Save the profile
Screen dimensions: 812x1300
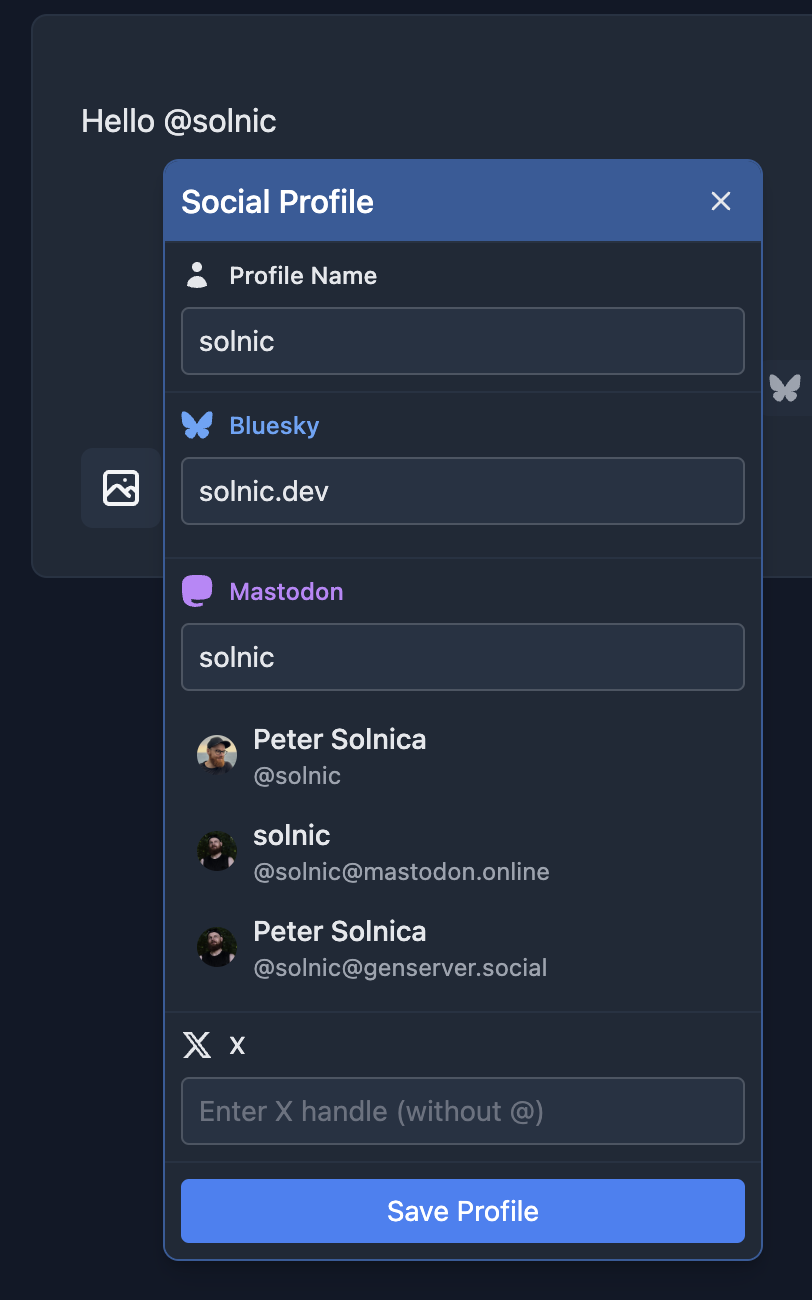(462, 1211)
